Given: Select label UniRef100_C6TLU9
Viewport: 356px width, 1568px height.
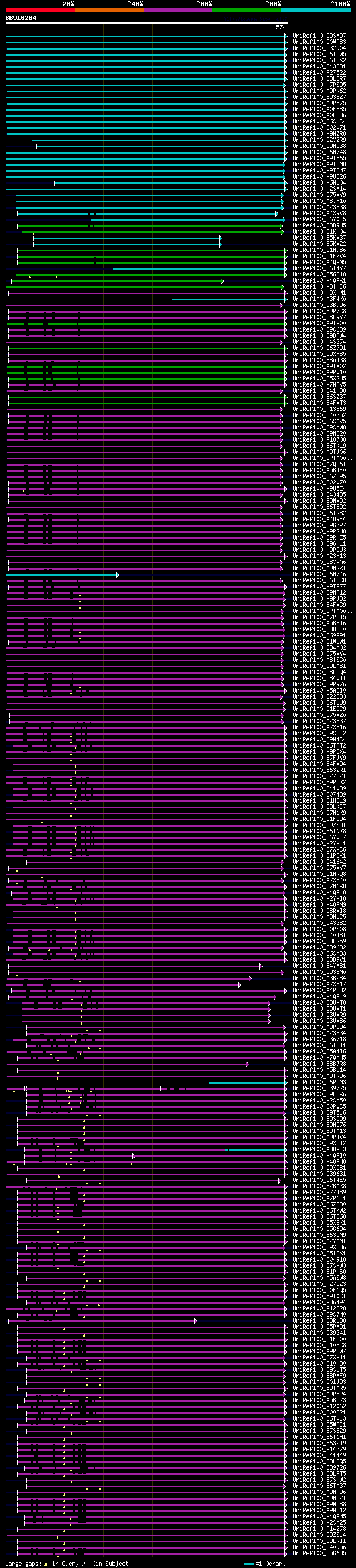Looking at the screenshot, I should [319, 703].
